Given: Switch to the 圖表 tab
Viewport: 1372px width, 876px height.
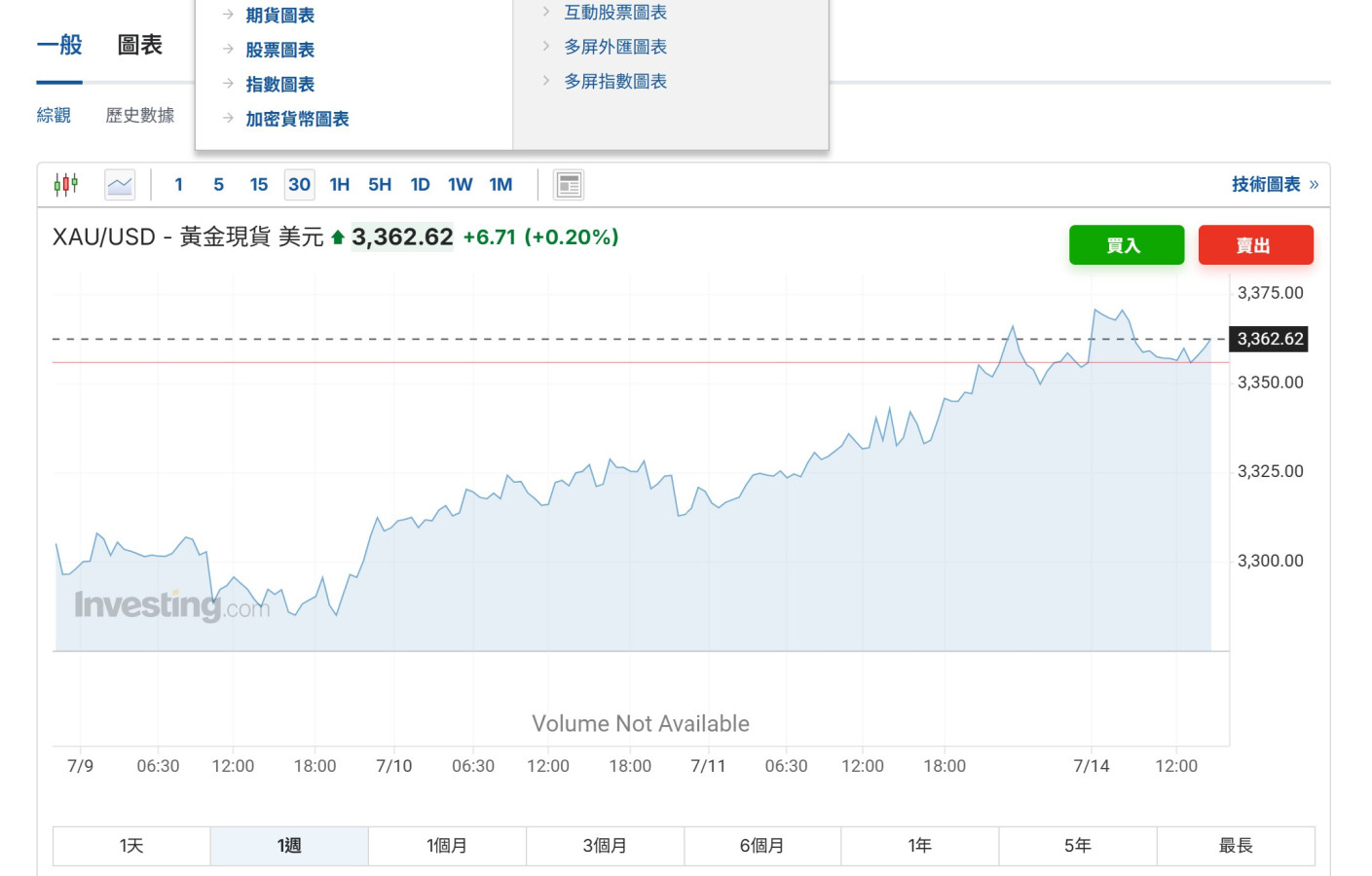Looking at the screenshot, I should coord(139,45).
